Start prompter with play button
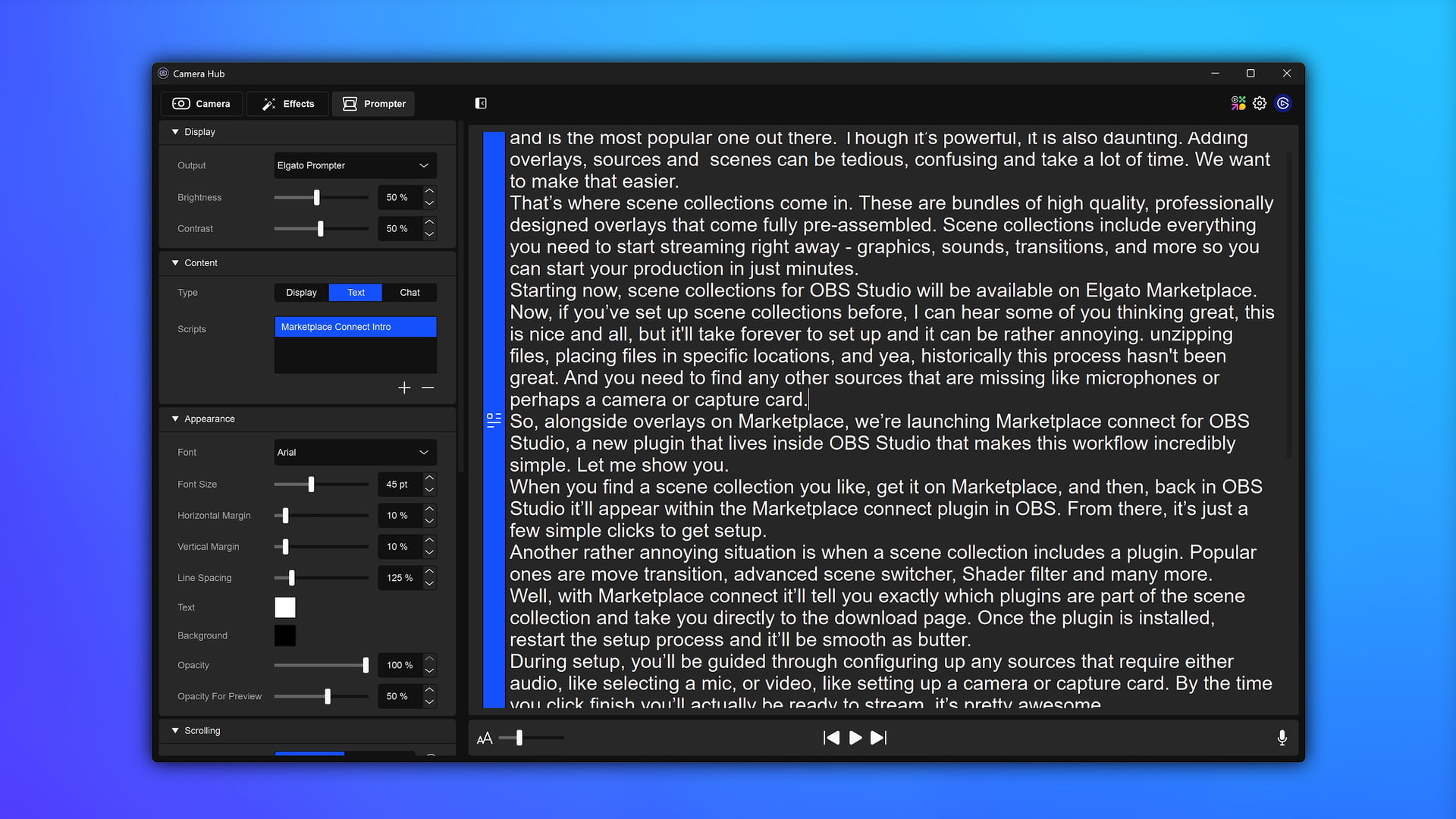 coord(855,738)
